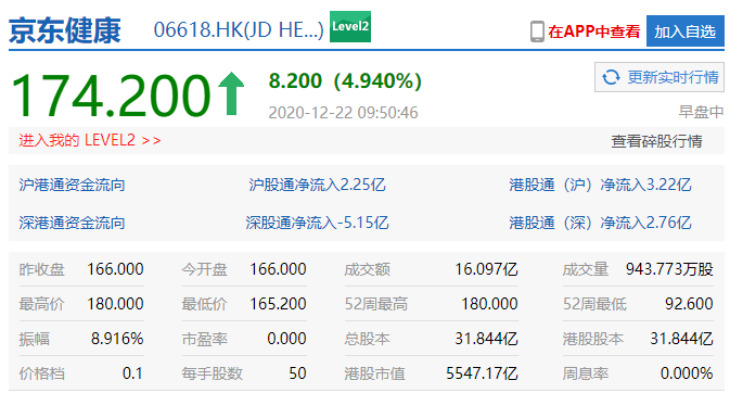Click stock code 06618.HK(JD HE...)
Screen dimensions: 731x393
(238, 30)
